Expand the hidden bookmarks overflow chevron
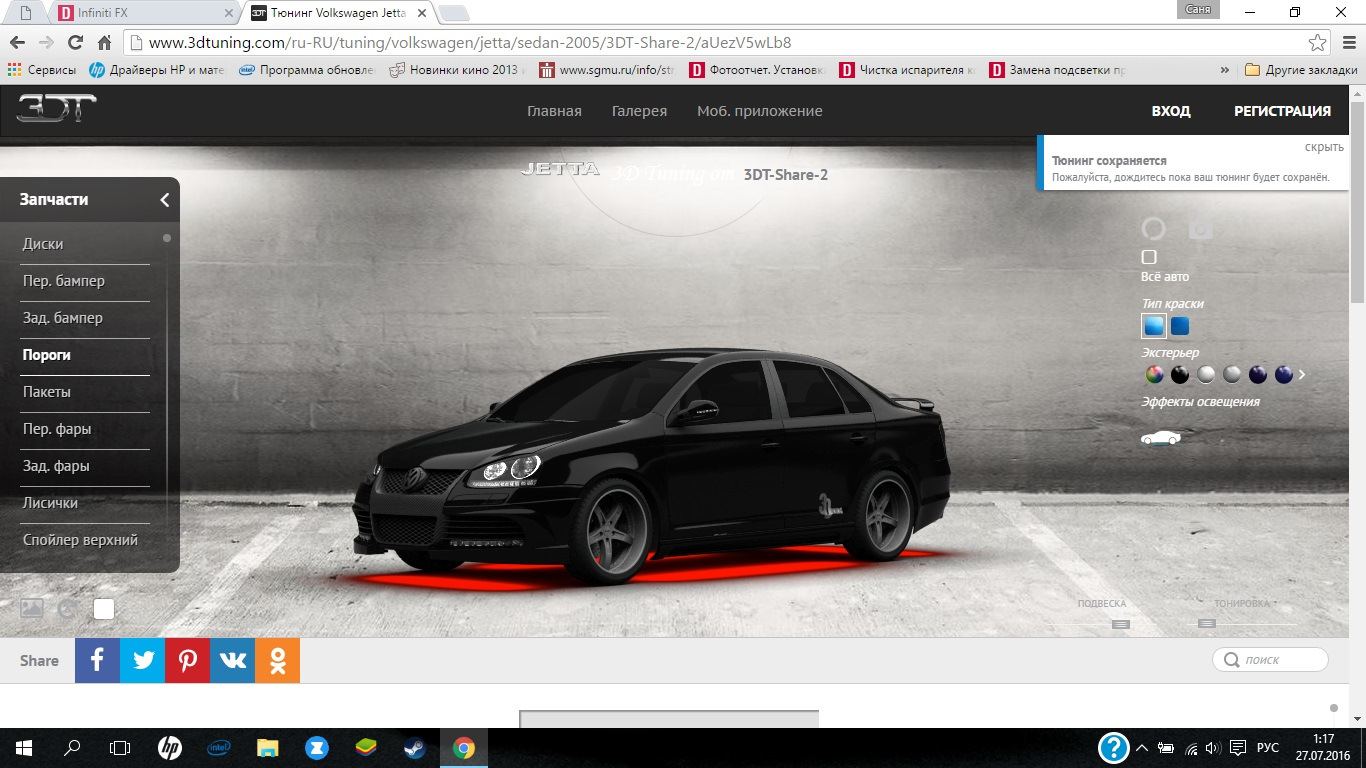The image size is (1366, 768). pyautogui.click(x=1225, y=70)
